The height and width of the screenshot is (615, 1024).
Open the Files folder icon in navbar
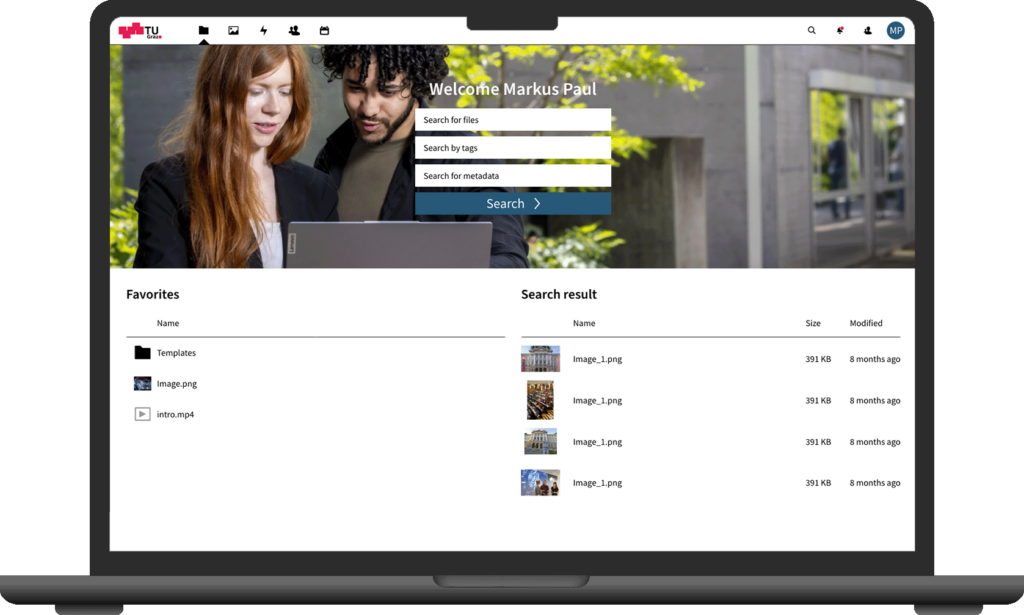(204, 31)
